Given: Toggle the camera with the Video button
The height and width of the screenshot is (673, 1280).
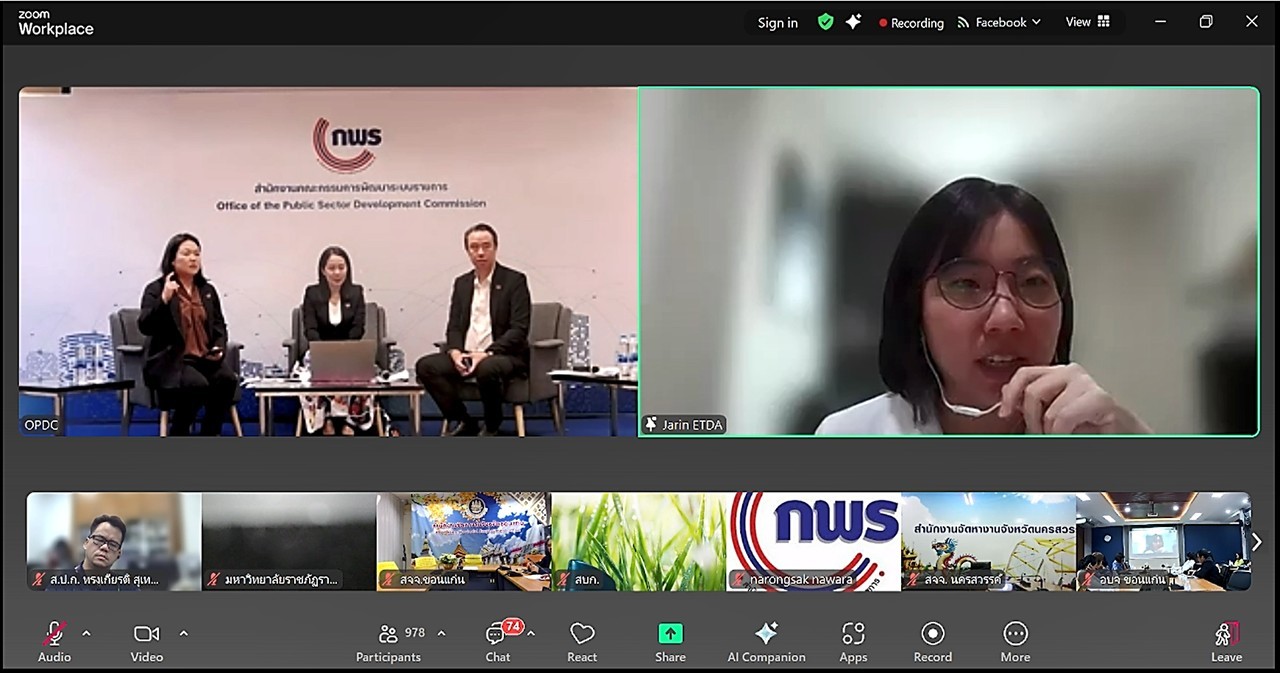Looking at the screenshot, I should click(x=147, y=642).
